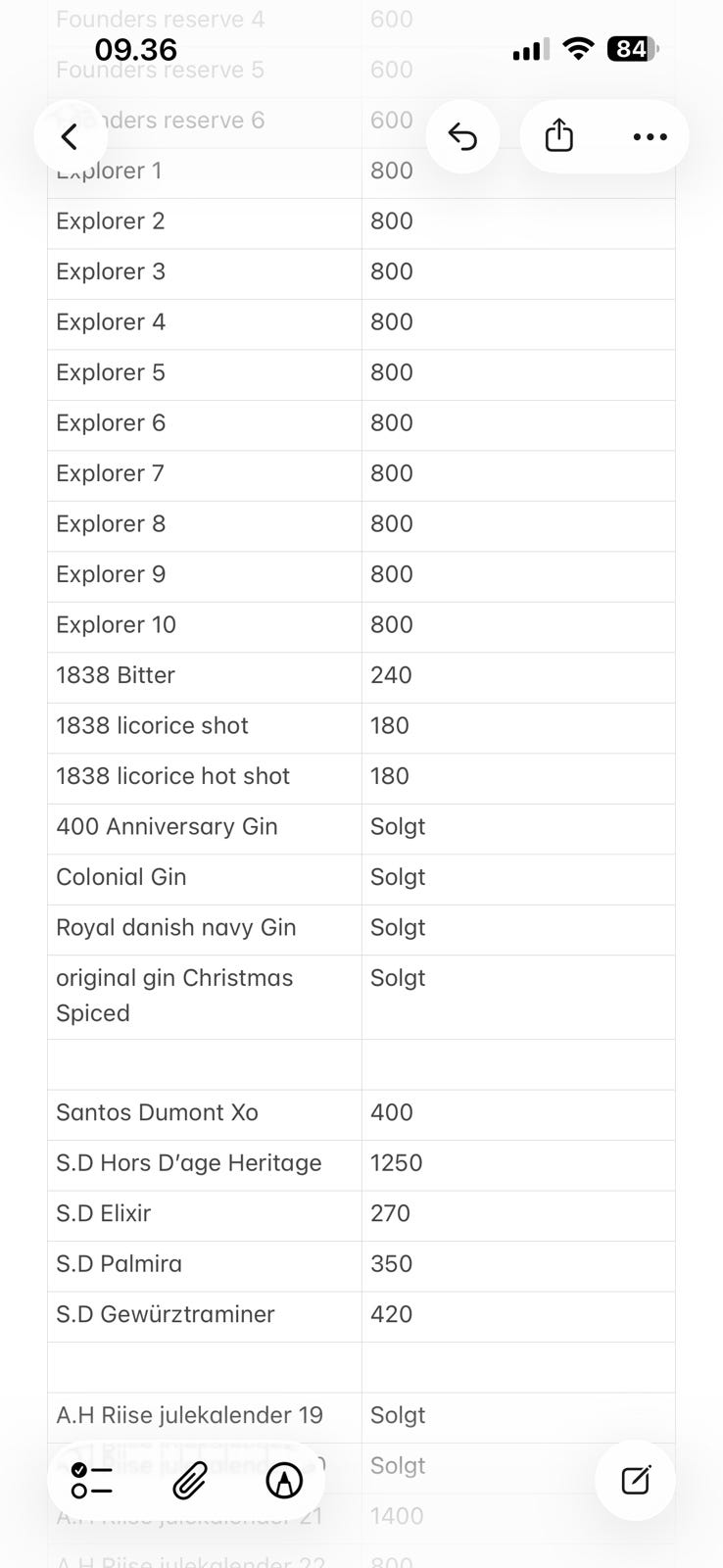Add a checklist with the checklist icon
Screen dimensions: 723x1568
click(92, 1480)
